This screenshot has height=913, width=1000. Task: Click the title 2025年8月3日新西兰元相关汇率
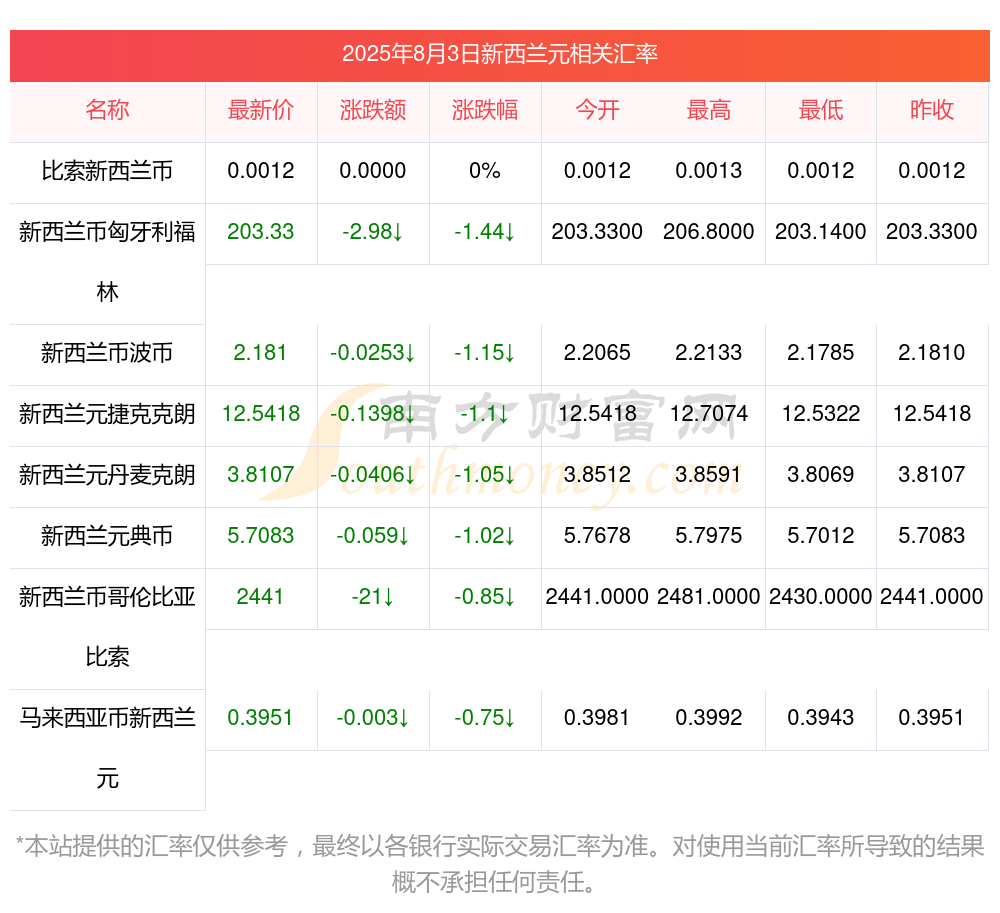point(499,54)
